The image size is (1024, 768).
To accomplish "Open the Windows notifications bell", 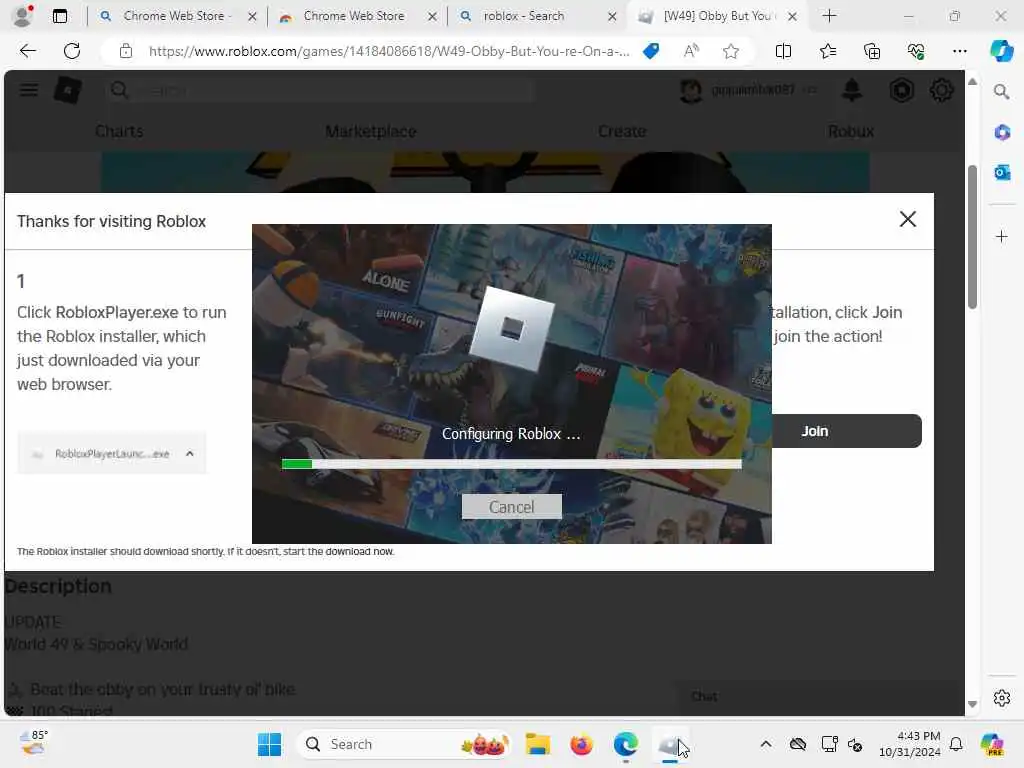I will click(956, 744).
